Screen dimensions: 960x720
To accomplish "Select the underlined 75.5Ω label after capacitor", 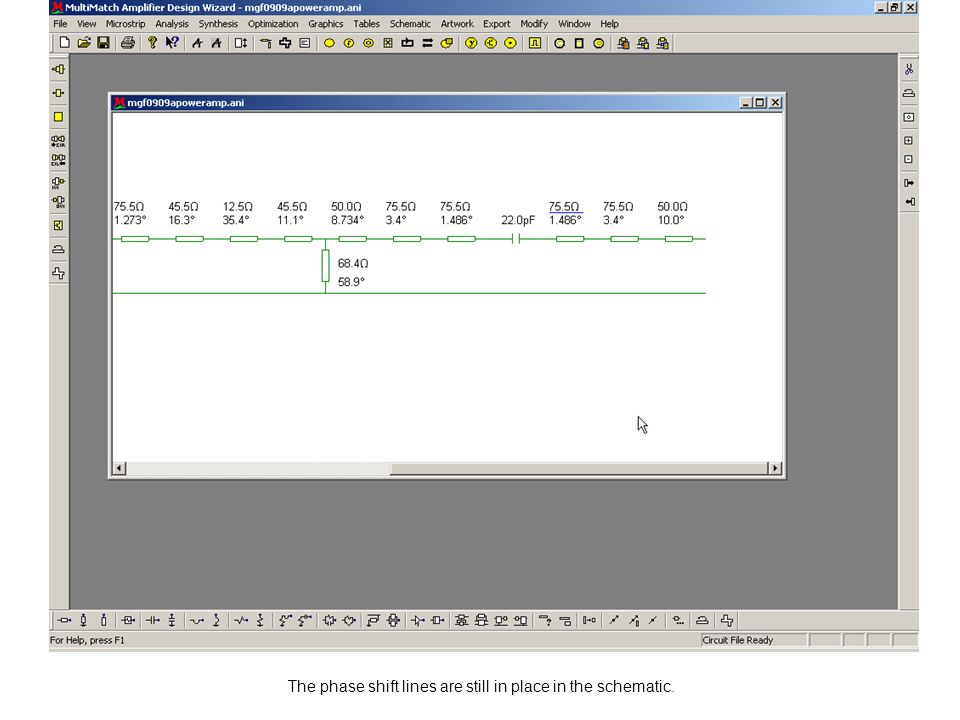I will [x=564, y=207].
